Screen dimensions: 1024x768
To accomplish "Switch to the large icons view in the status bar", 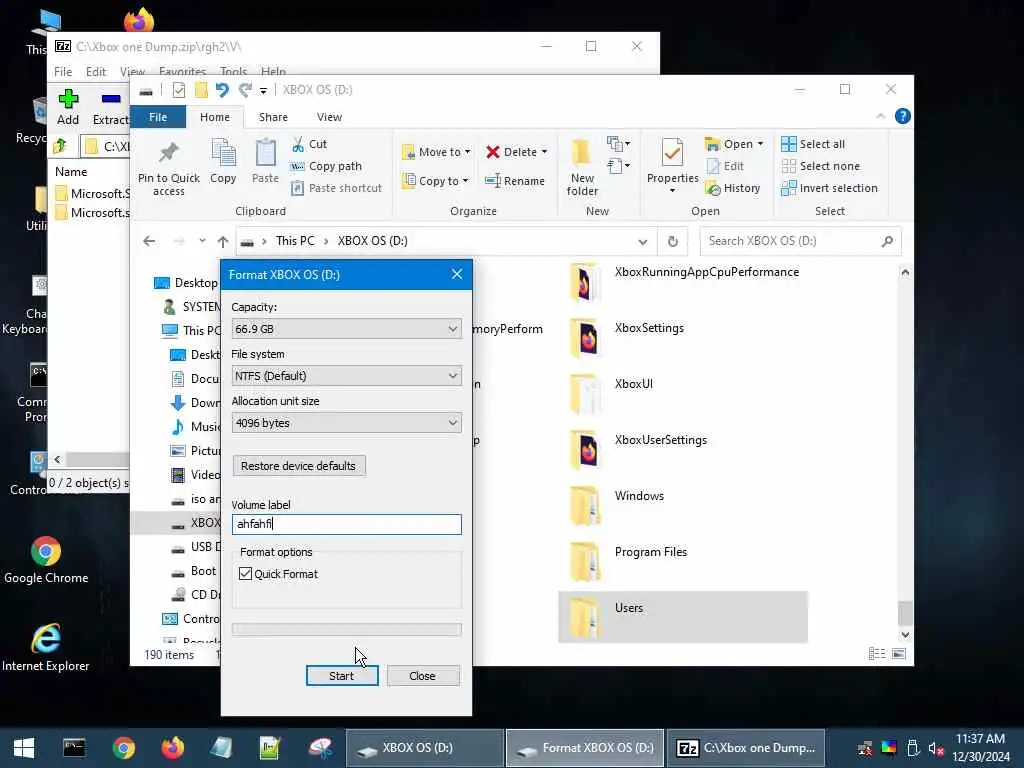I will [899, 654].
